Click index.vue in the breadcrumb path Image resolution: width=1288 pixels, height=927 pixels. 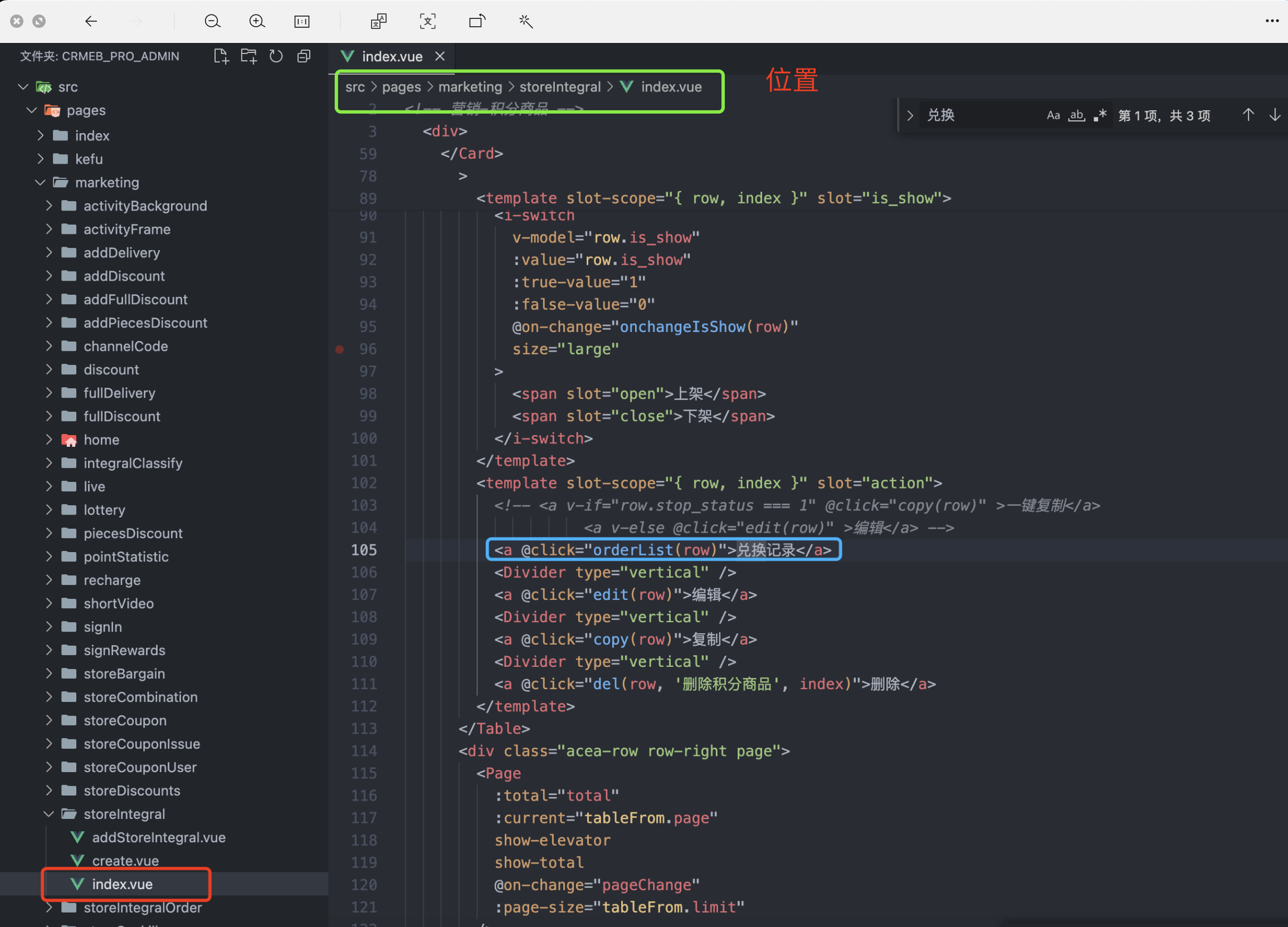tap(671, 87)
